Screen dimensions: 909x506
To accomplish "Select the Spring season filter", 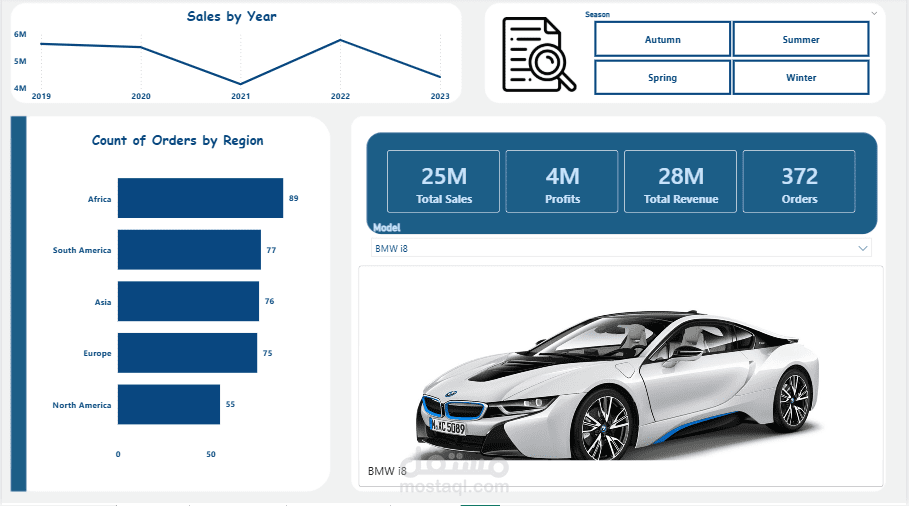I will coord(662,78).
